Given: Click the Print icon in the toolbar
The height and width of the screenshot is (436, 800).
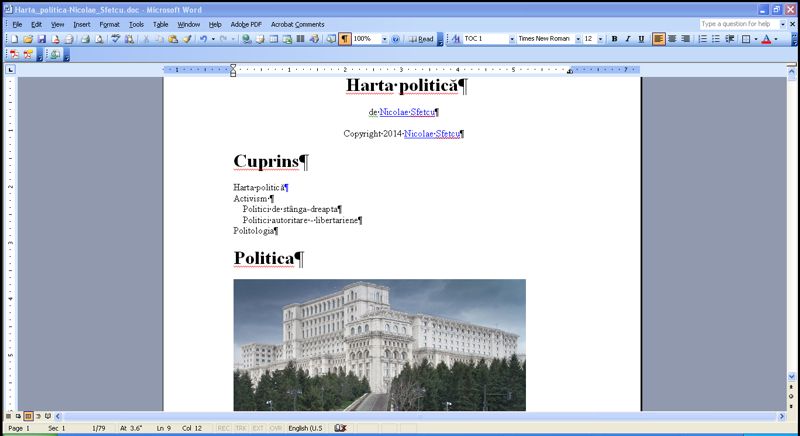Looking at the screenshot, I should click(85, 39).
